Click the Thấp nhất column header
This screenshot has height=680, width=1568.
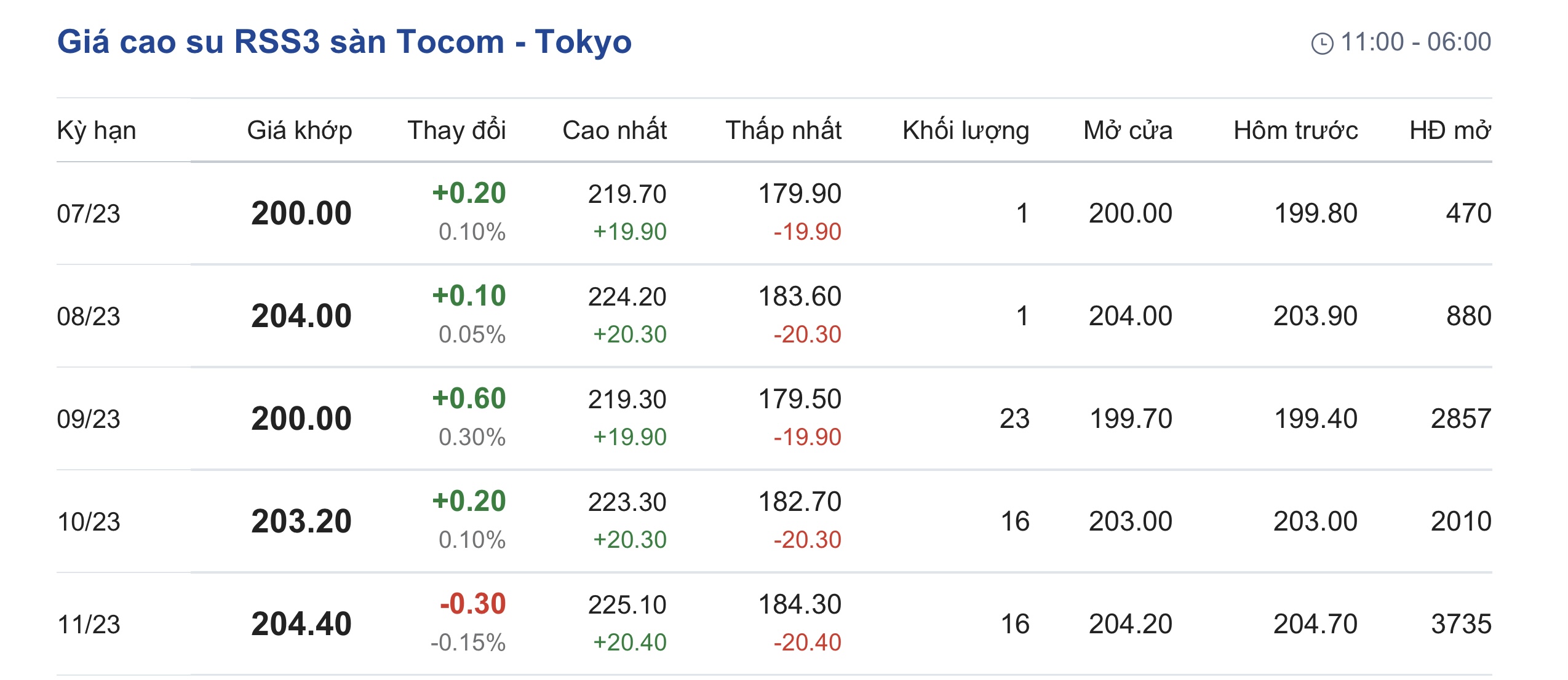pyautogui.click(x=783, y=130)
